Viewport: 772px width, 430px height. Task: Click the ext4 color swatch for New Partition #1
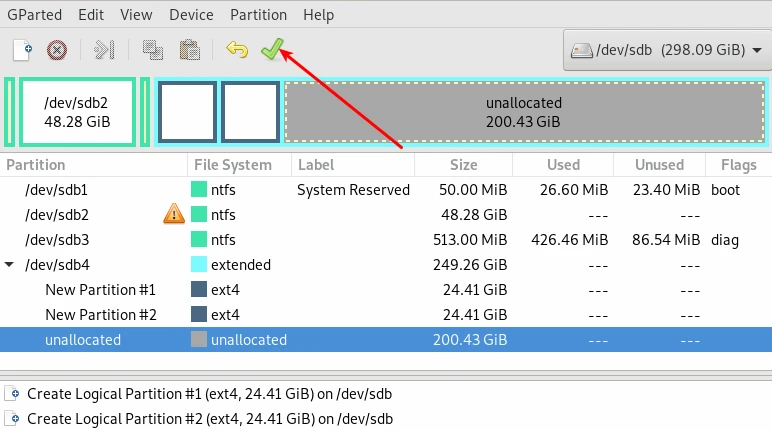(x=199, y=290)
